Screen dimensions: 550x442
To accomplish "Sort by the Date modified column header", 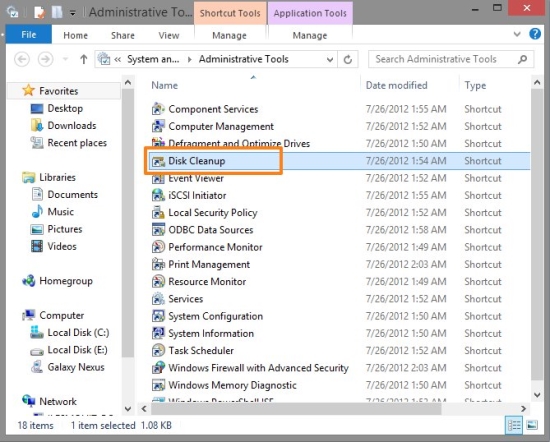I will [x=396, y=85].
